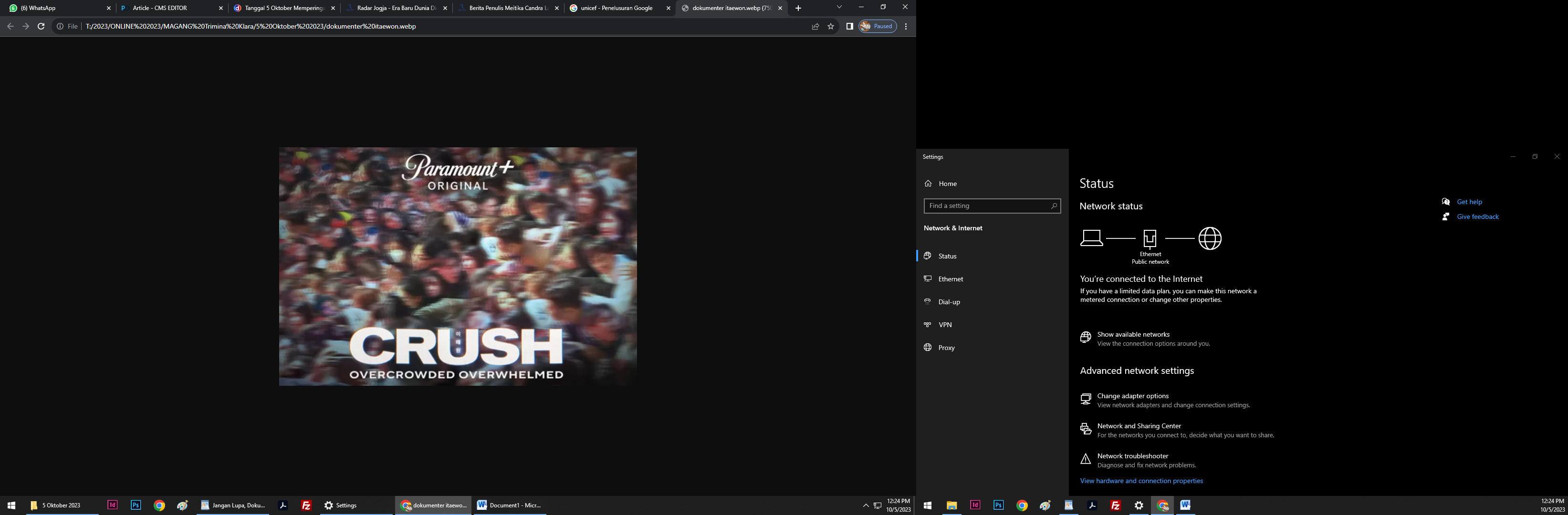Switch to the Article - CMS EDITOR tab

[171, 8]
